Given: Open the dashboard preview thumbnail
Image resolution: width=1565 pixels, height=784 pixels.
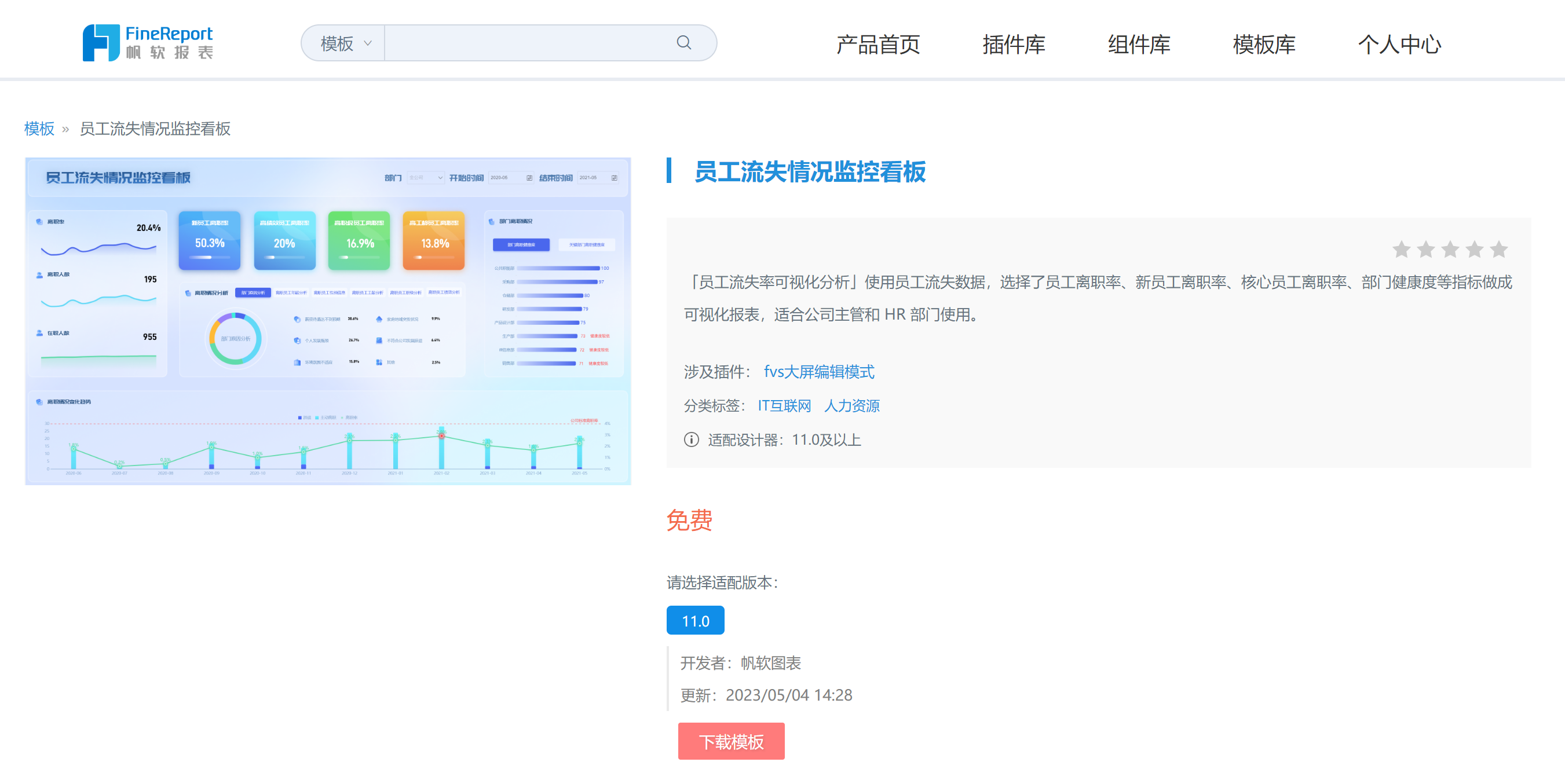Looking at the screenshot, I should point(328,321).
